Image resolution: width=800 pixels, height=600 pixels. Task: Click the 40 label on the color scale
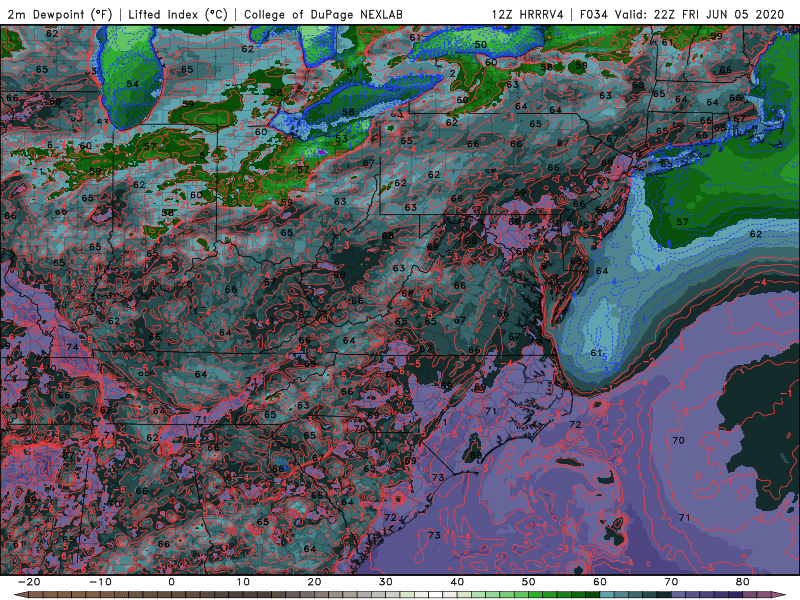457,582
